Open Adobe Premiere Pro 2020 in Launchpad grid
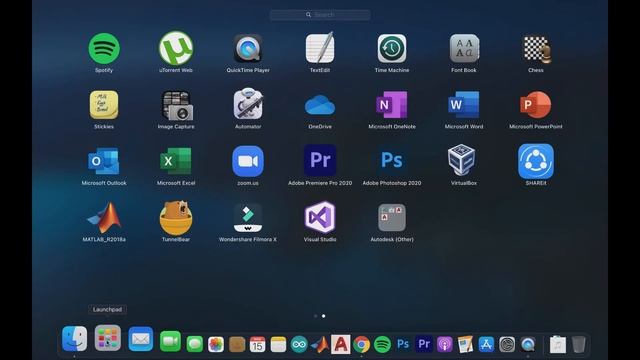This screenshot has width=640, height=360. point(320,160)
